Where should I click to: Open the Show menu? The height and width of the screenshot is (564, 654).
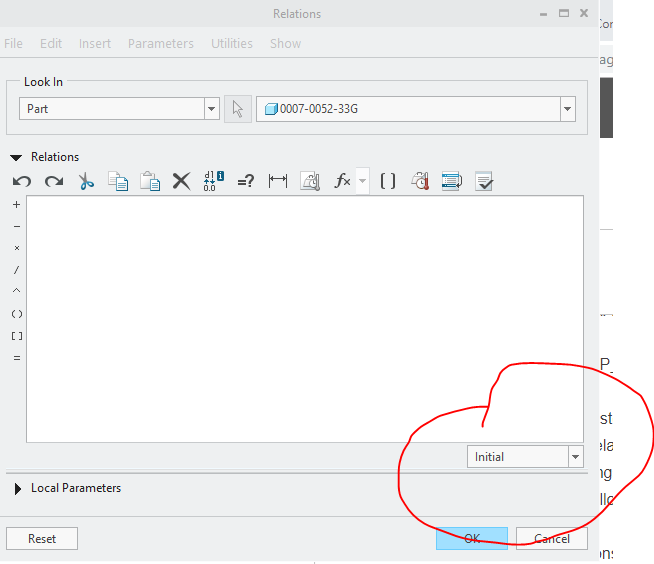[285, 43]
